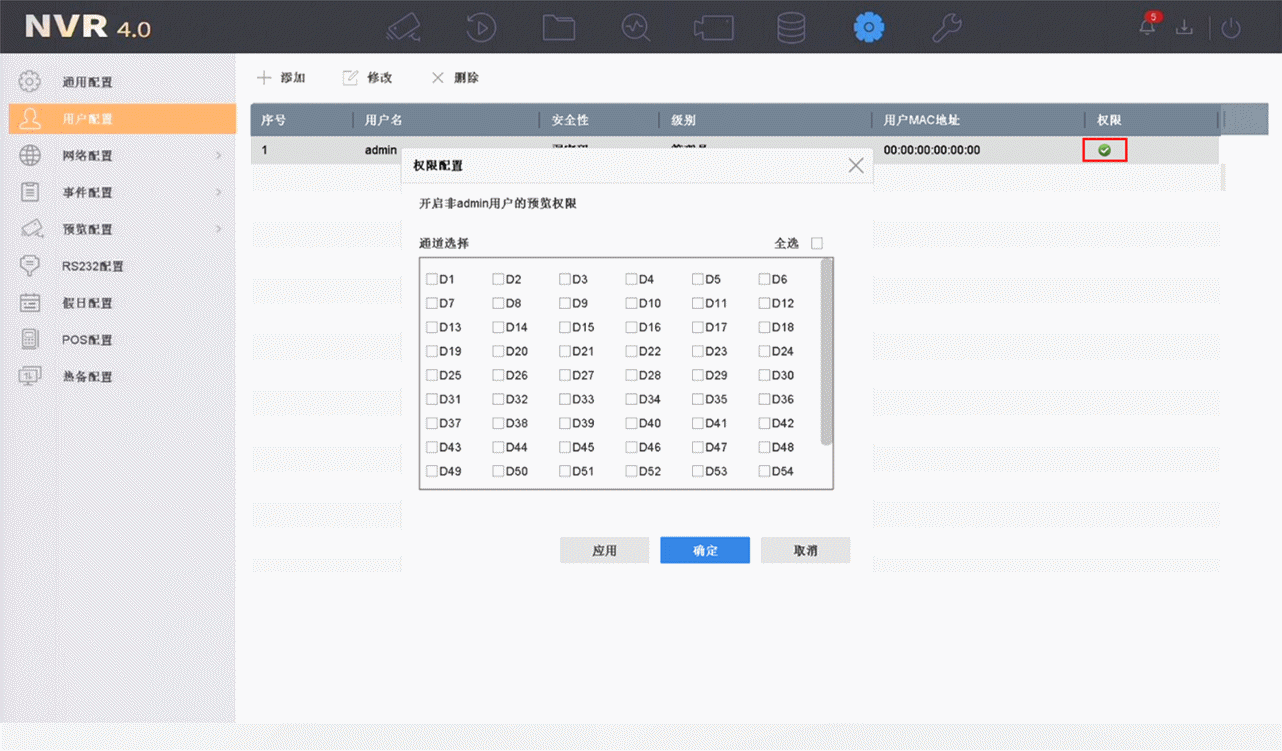Open the Storage Management icon
The height and width of the screenshot is (751, 1282).
791,27
